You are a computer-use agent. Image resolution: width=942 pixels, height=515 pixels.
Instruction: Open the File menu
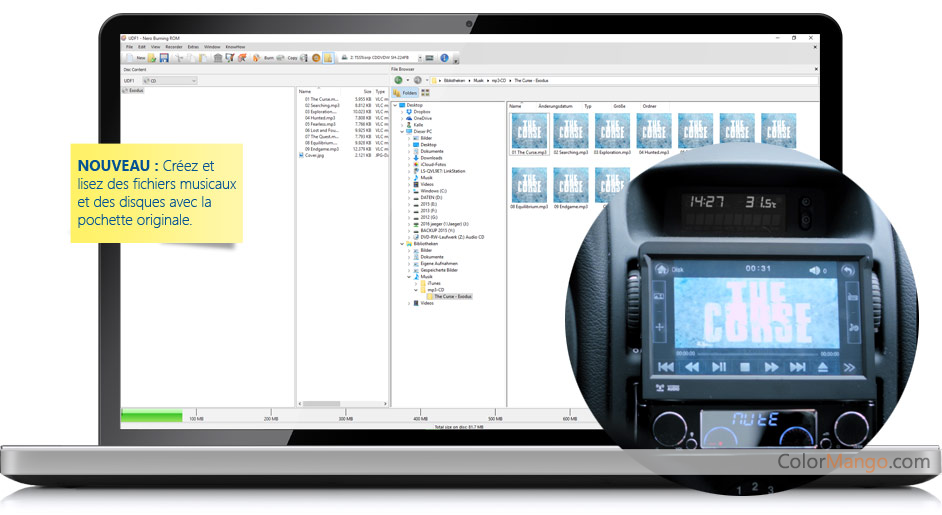pyautogui.click(x=129, y=47)
